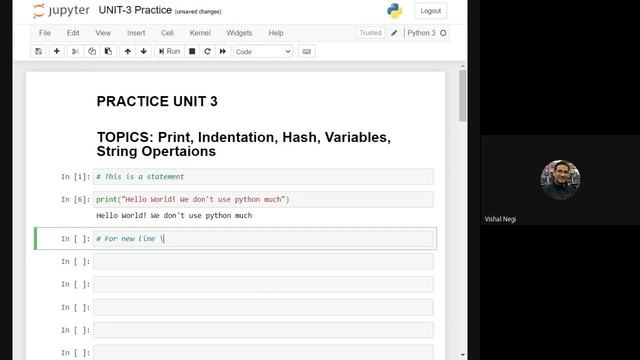
Task: Open the Edit menu
Action: [73, 33]
